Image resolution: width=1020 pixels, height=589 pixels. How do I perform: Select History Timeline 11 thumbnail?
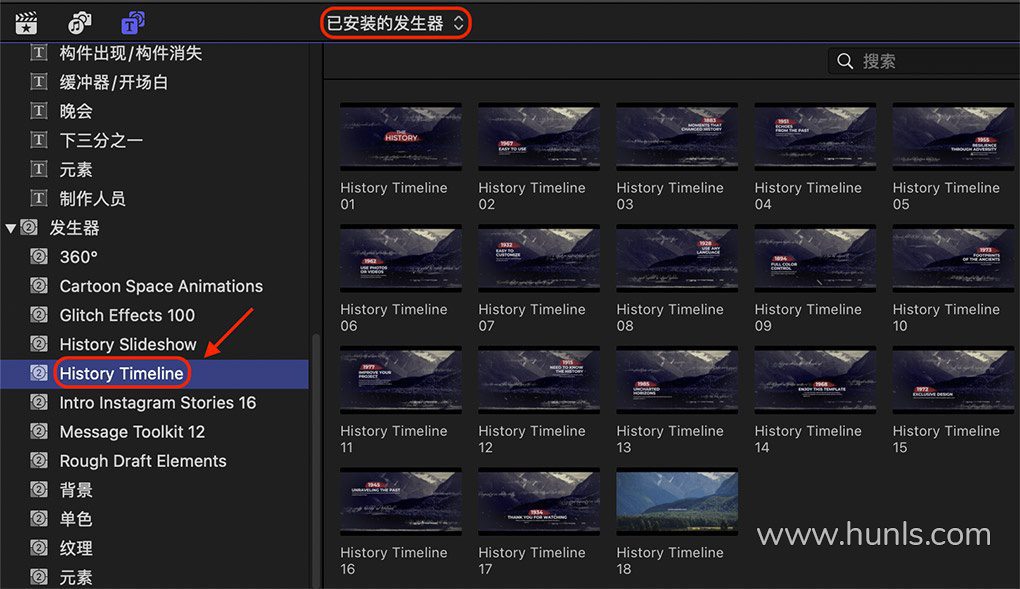click(x=401, y=380)
